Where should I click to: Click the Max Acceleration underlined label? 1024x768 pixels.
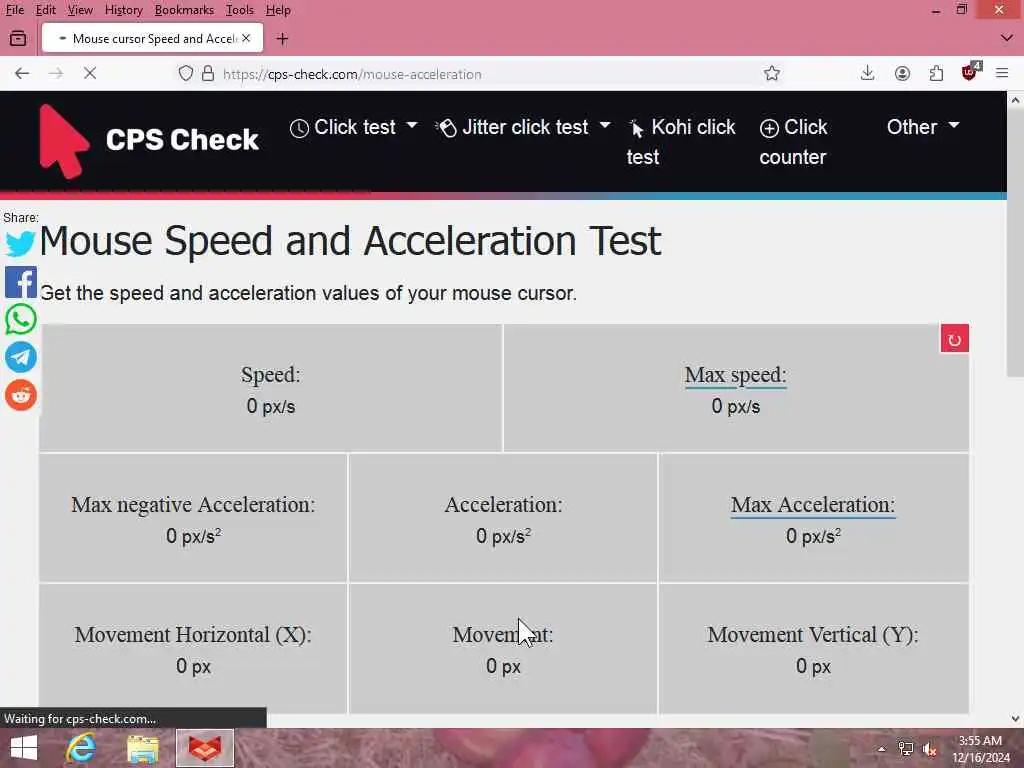click(812, 505)
